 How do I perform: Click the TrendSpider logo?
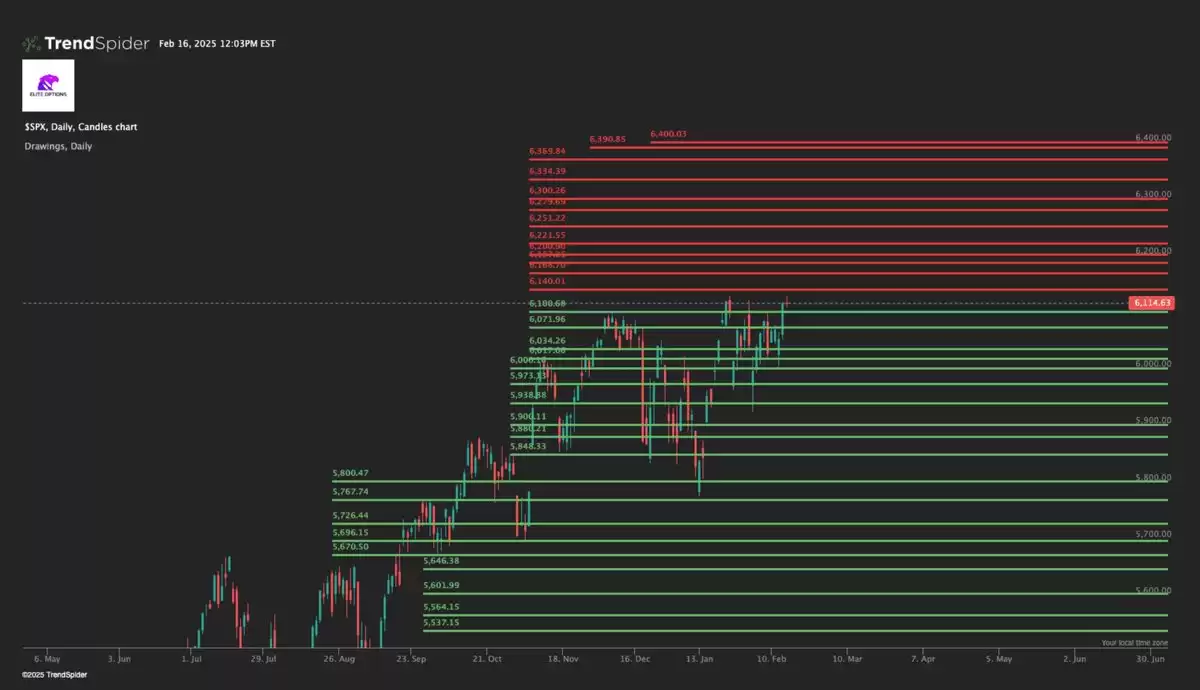[x=86, y=43]
